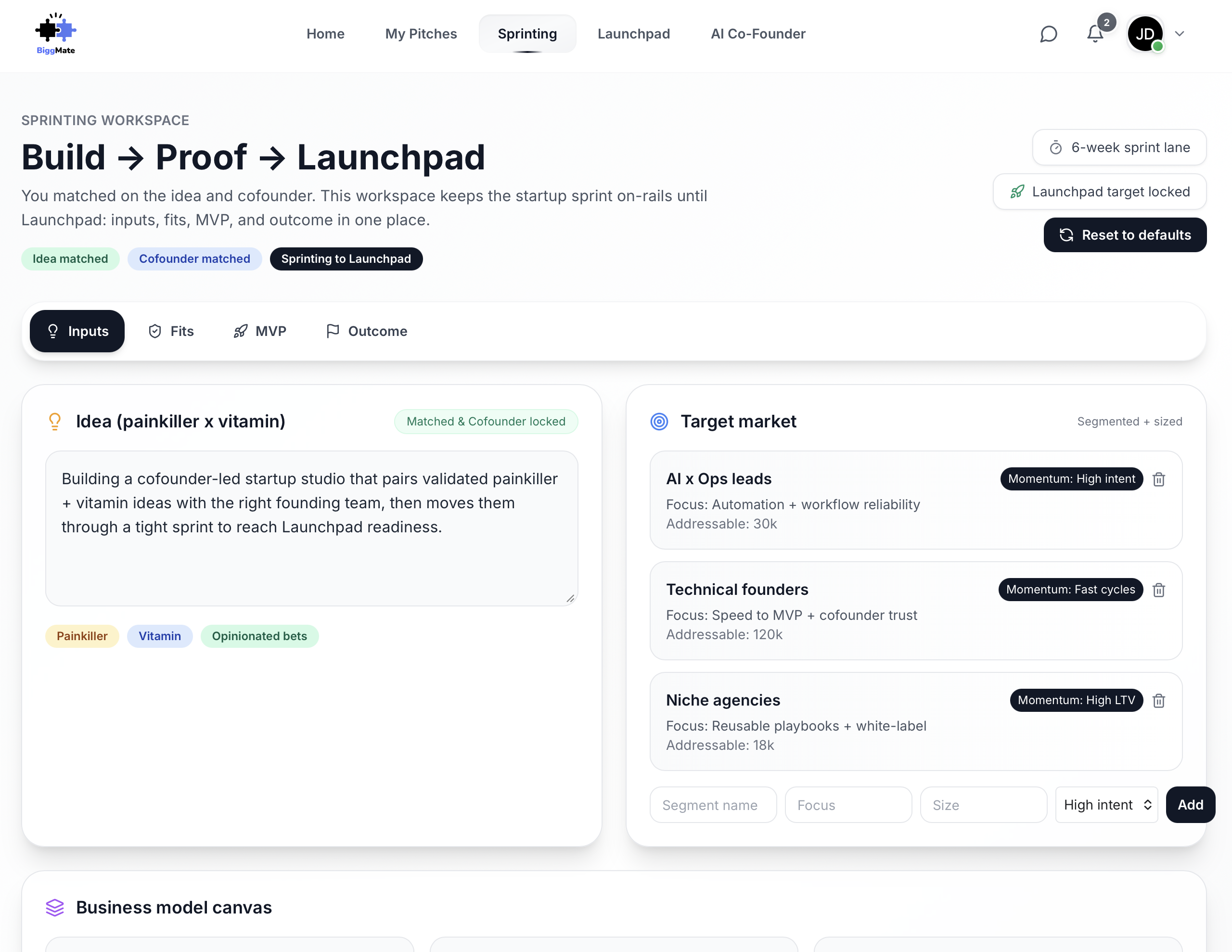
Task: Remove the Niche agencies segment
Action: 1159,700
